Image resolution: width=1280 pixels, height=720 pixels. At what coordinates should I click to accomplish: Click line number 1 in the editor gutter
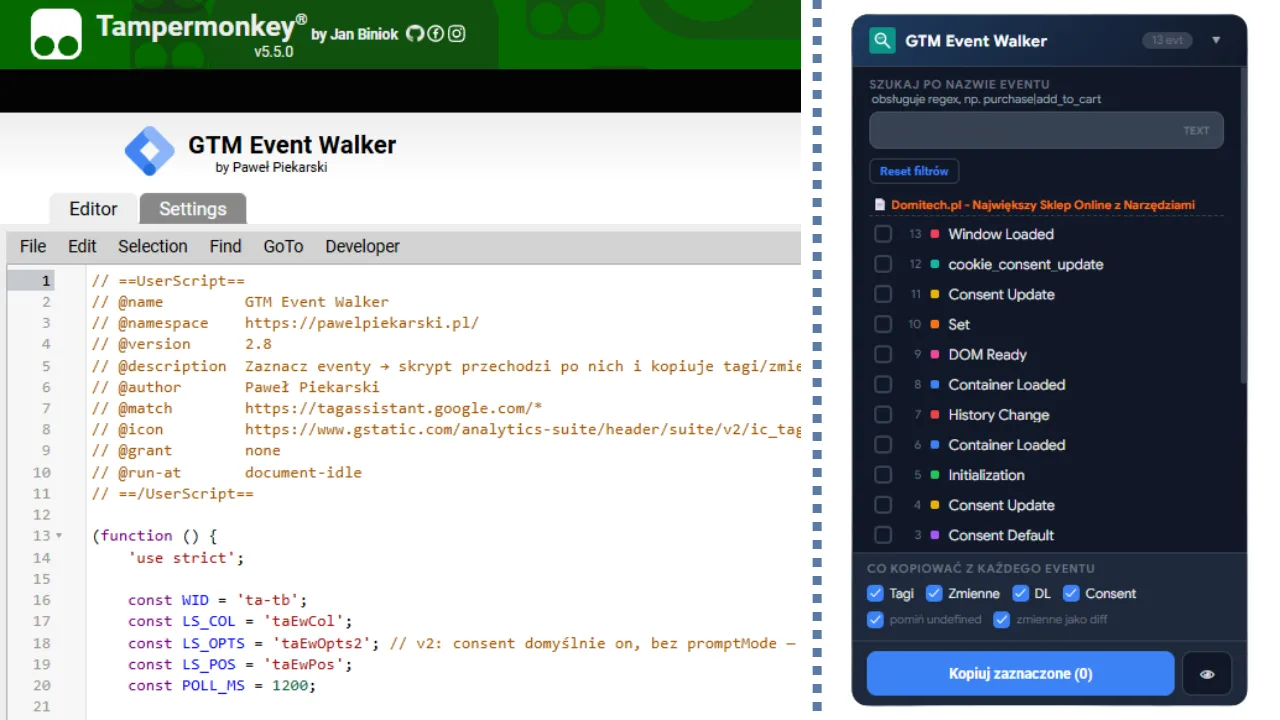(x=46, y=281)
